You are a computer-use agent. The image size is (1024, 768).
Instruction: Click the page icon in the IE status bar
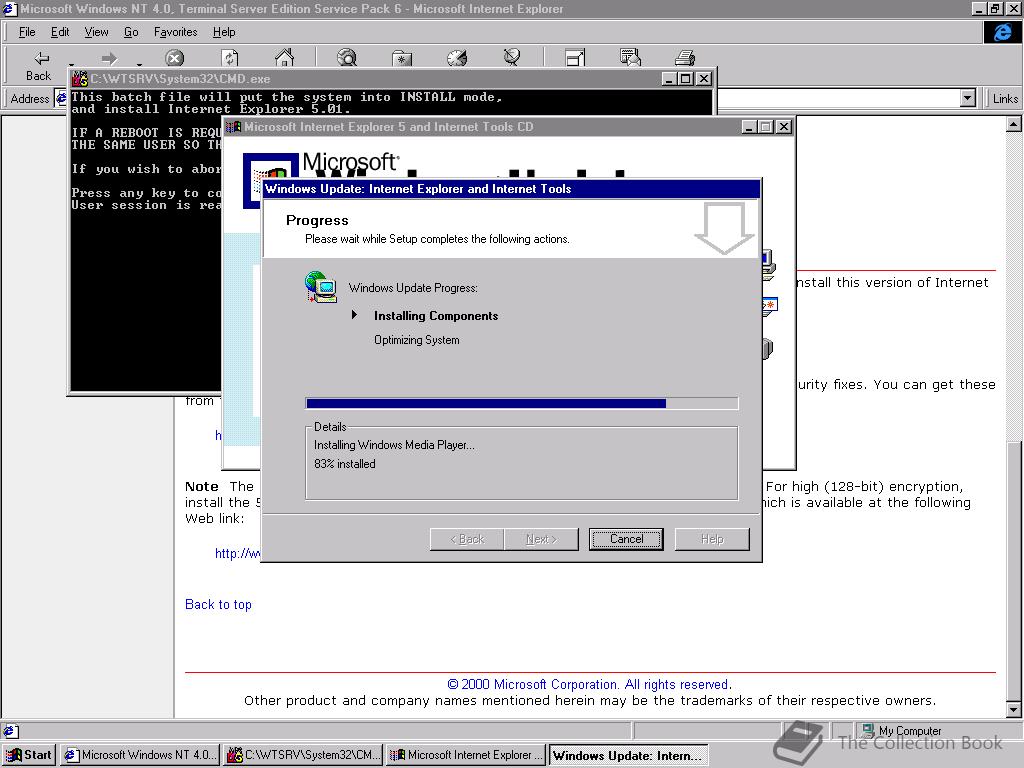coord(11,731)
